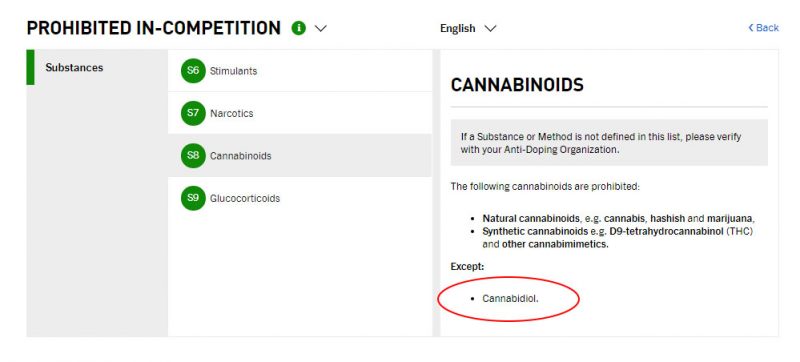The image size is (800, 362).
Task: Click the back arrow chevron icon
Action: tap(751, 28)
